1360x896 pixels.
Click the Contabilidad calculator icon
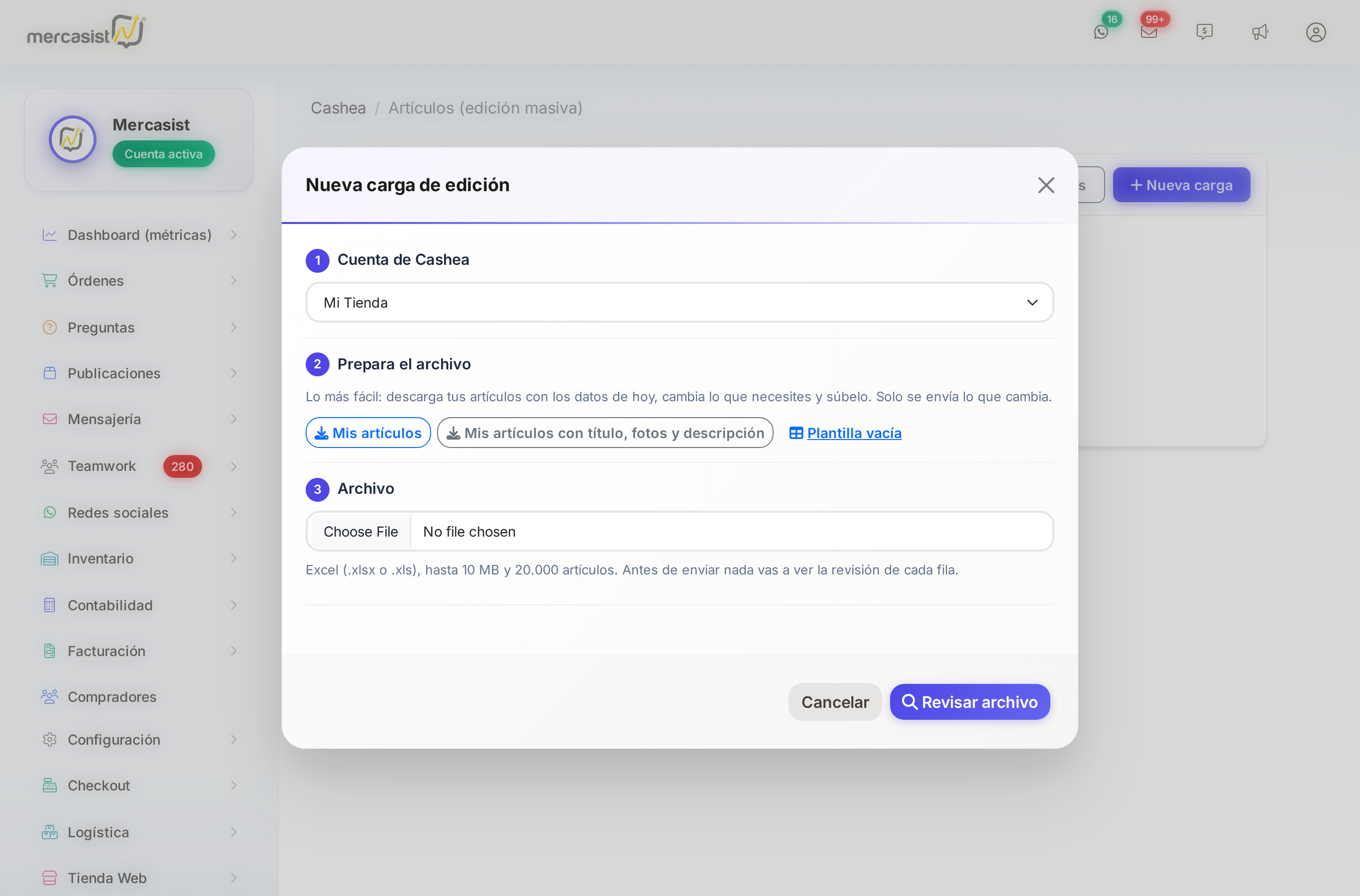coord(50,605)
